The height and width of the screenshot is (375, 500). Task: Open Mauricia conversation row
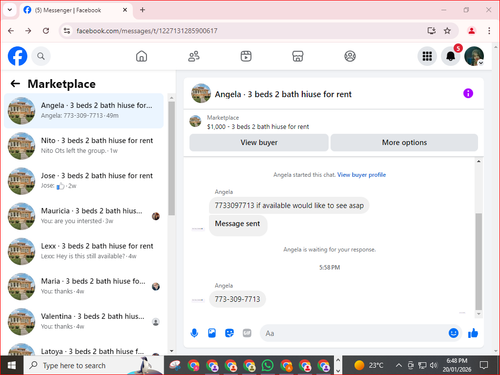click(84, 216)
